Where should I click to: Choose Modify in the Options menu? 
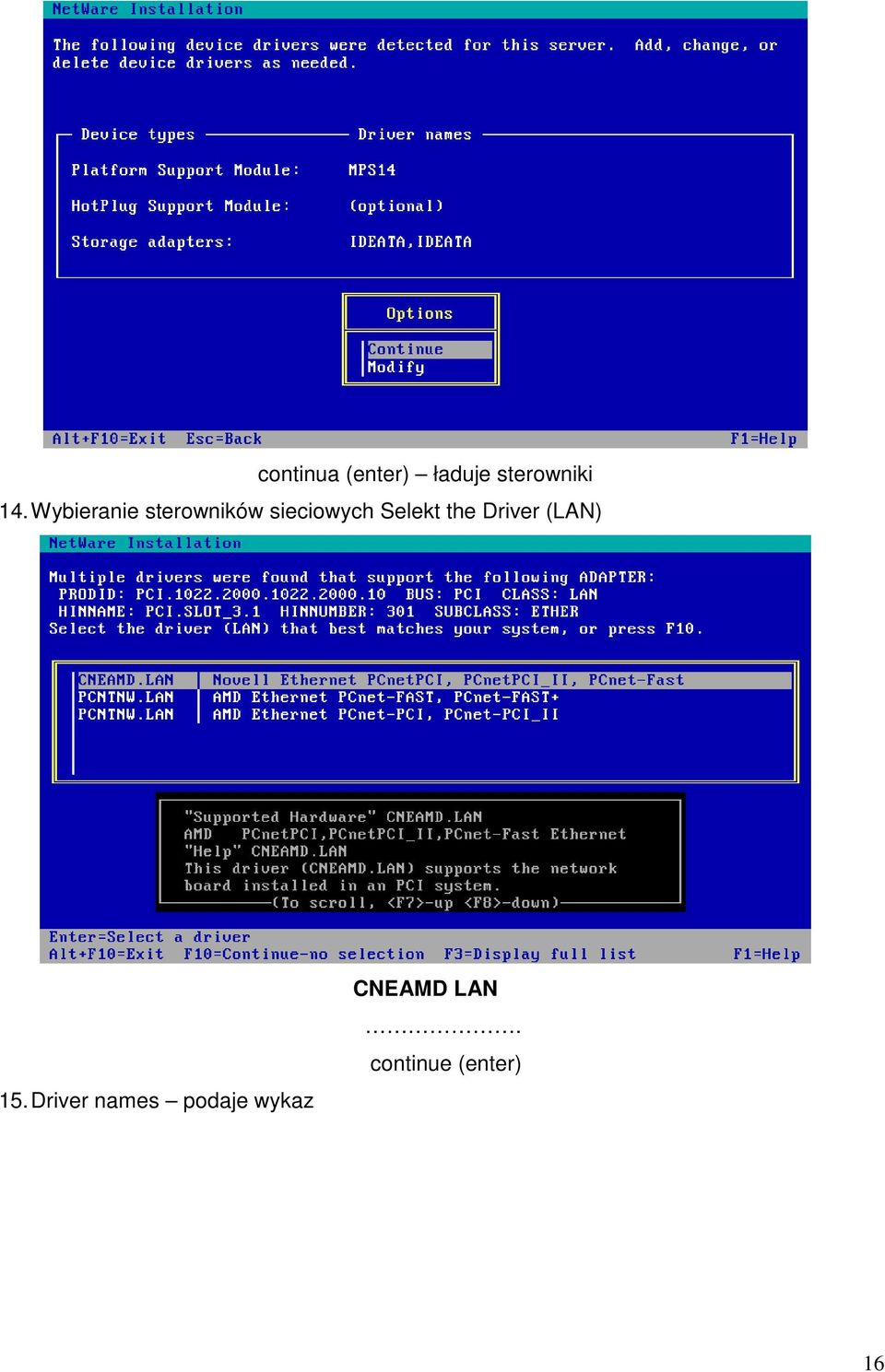pos(396,367)
